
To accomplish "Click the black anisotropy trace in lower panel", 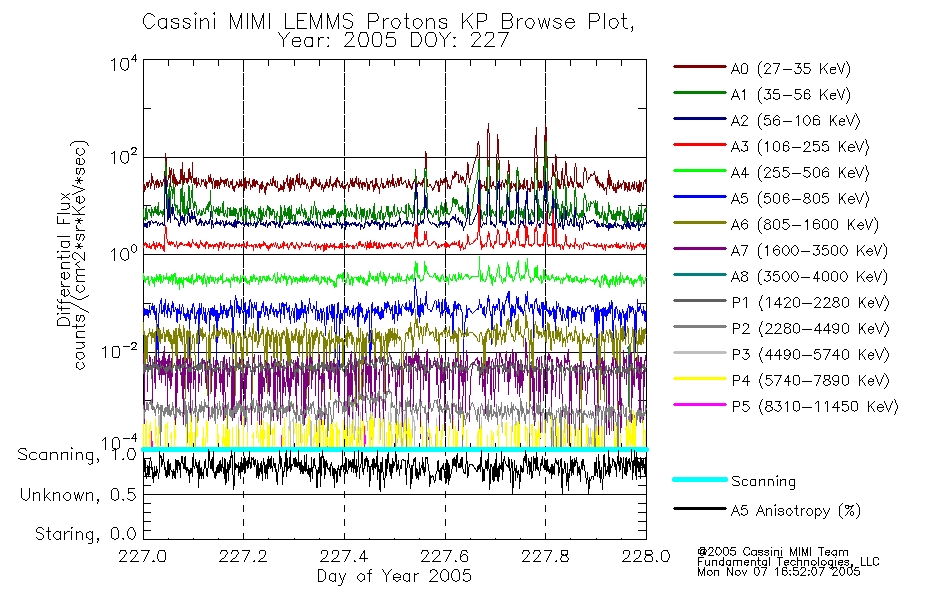I will click(394, 470).
